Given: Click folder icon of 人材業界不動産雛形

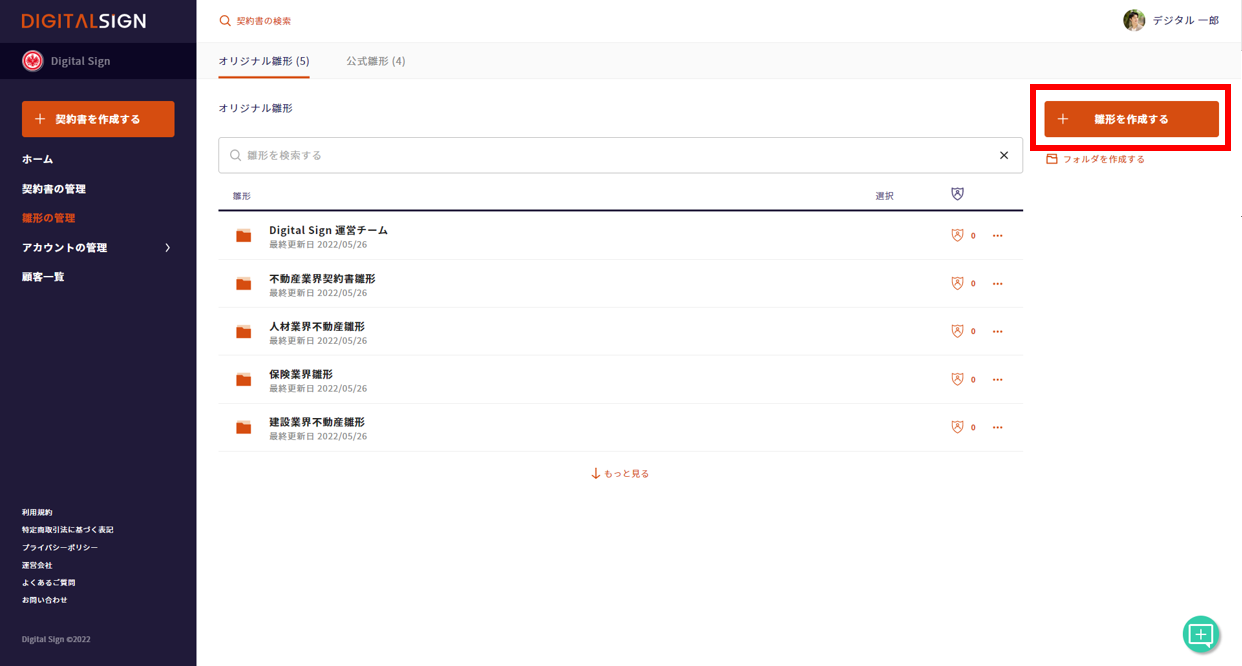Looking at the screenshot, I should pos(243,332).
